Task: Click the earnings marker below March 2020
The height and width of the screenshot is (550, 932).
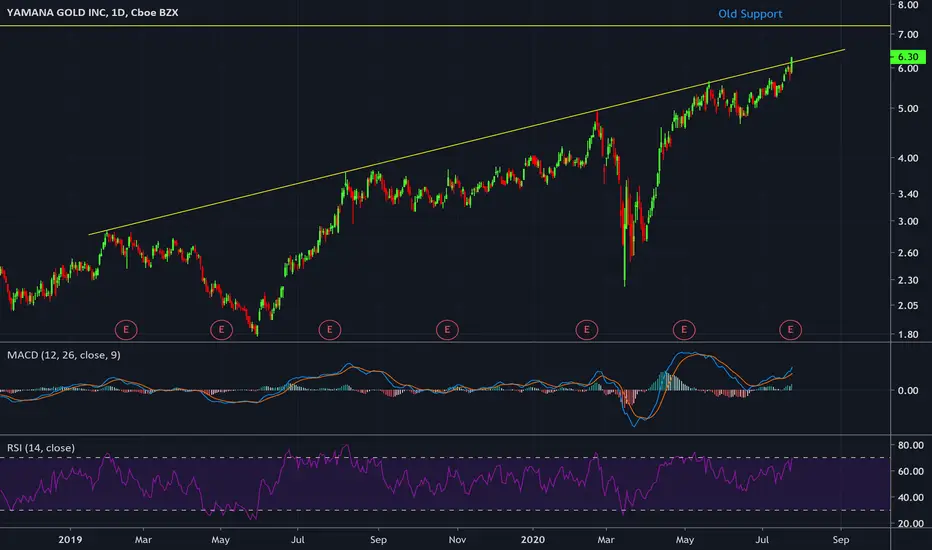Action: tap(587, 329)
